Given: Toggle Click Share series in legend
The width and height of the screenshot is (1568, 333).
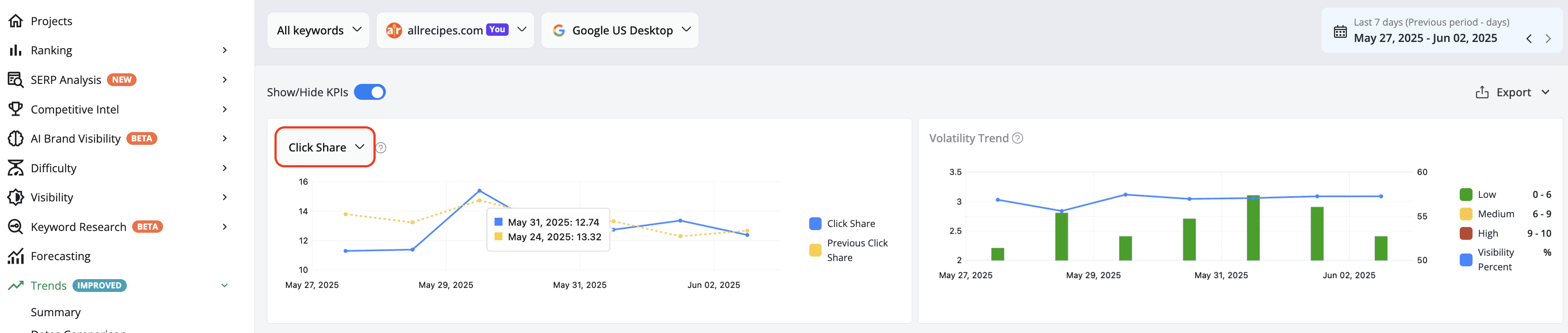Looking at the screenshot, I should click(x=842, y=224).
